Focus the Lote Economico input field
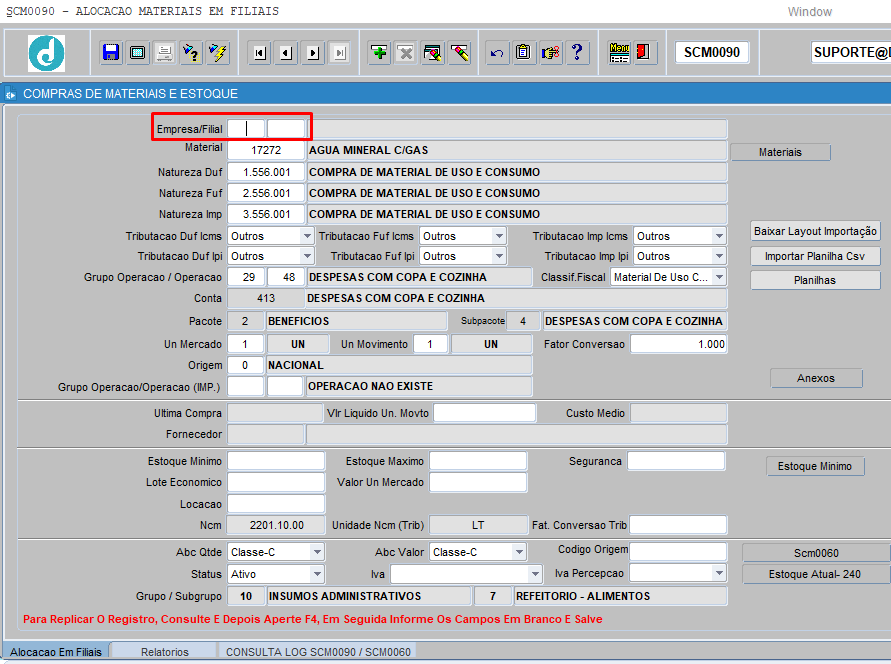The width and height of the screenshot is (891, 664). [x=276, y=482]
